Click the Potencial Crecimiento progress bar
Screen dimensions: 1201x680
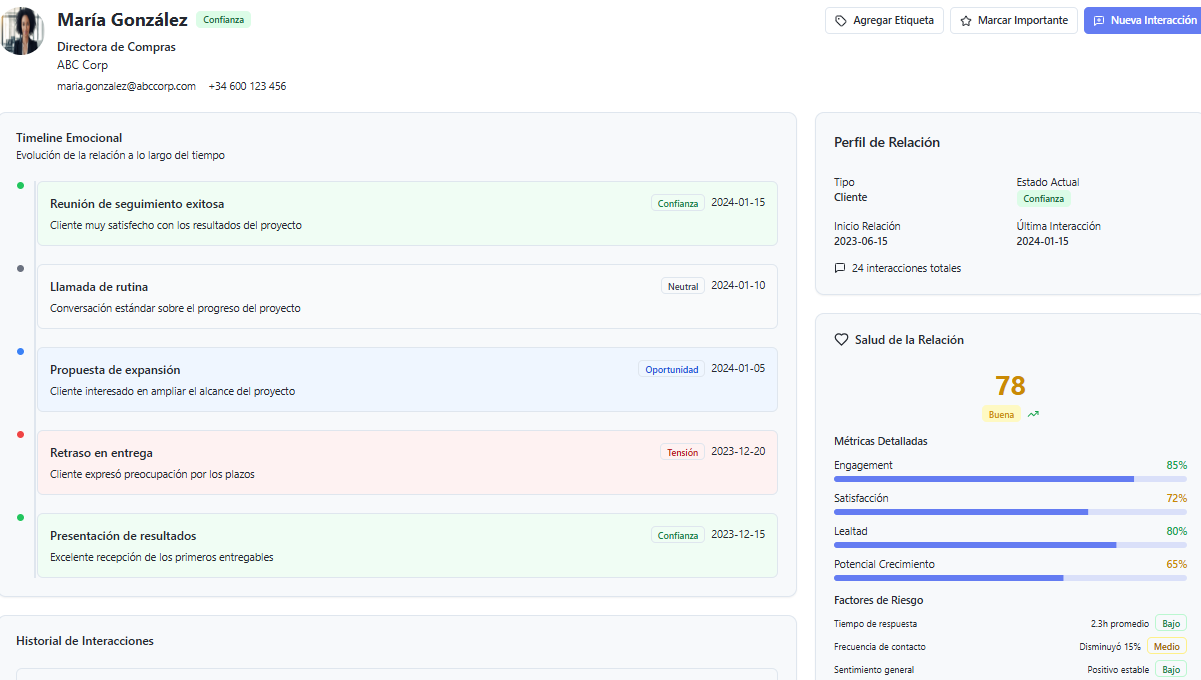pos(1010,578)
